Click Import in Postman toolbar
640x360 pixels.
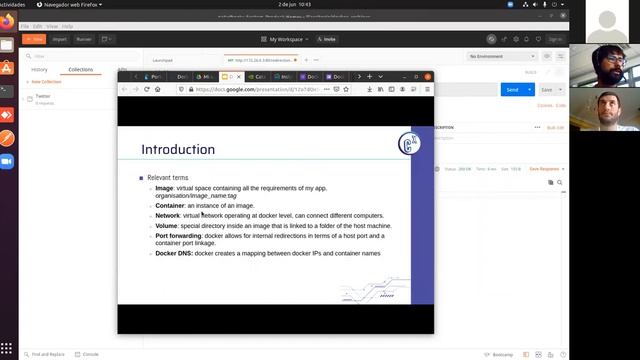coord(60,39)
